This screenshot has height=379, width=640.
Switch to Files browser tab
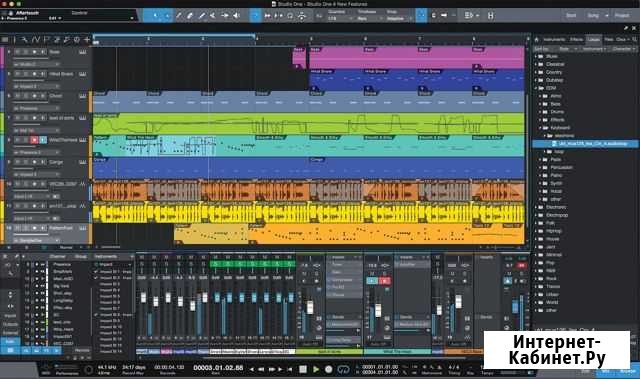(x=609, y=40)
